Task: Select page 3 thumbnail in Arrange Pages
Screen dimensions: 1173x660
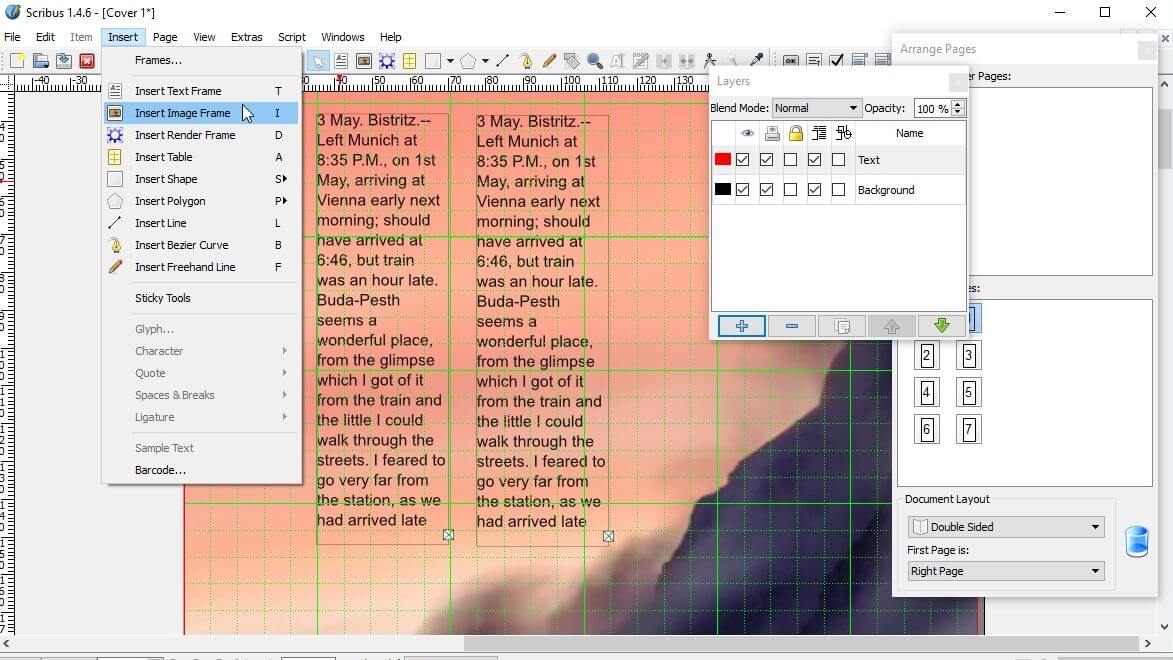Action: (968, 355)
